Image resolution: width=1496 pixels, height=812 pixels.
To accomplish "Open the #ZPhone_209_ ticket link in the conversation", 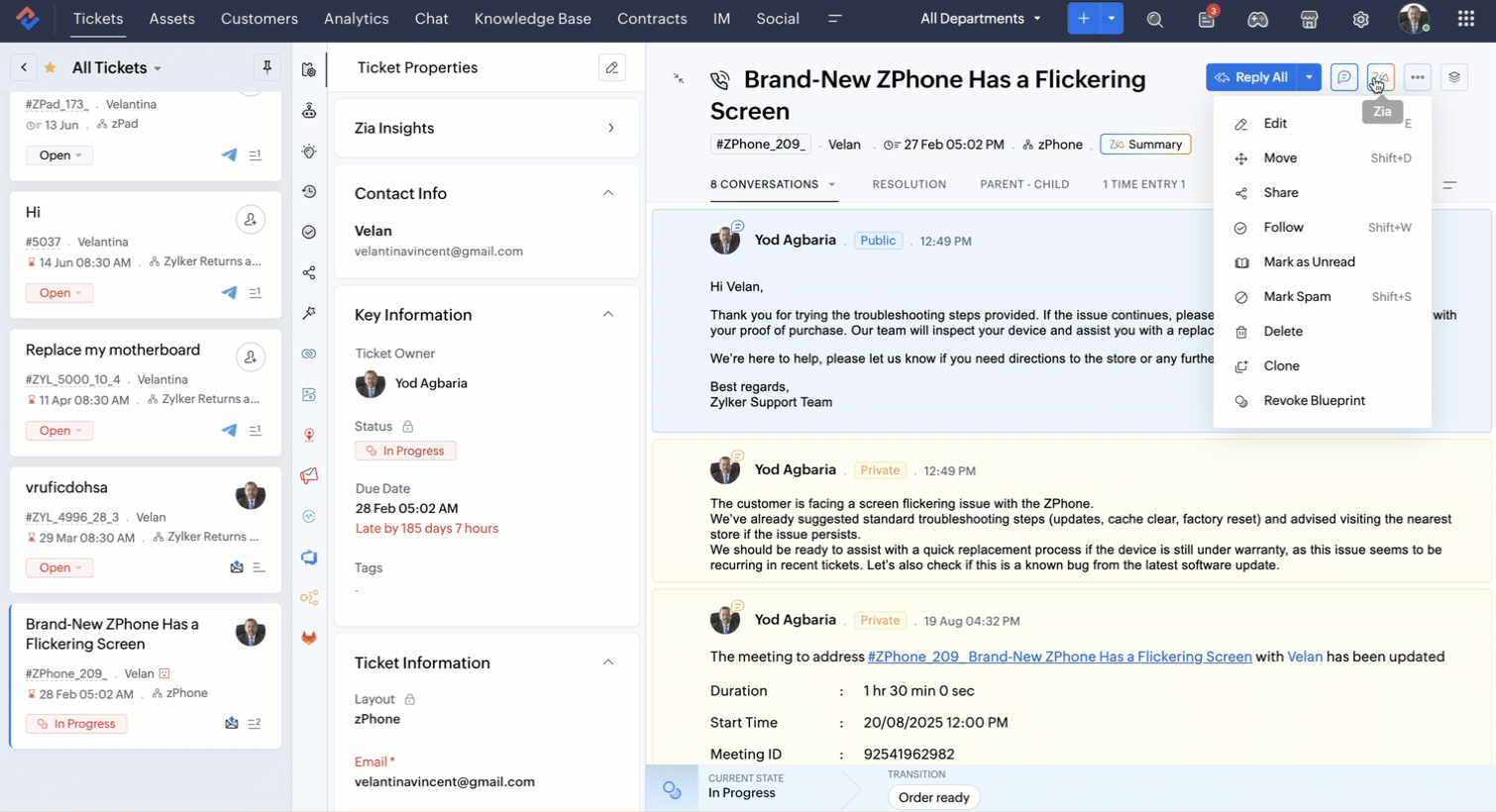I will pos(1060,657).
